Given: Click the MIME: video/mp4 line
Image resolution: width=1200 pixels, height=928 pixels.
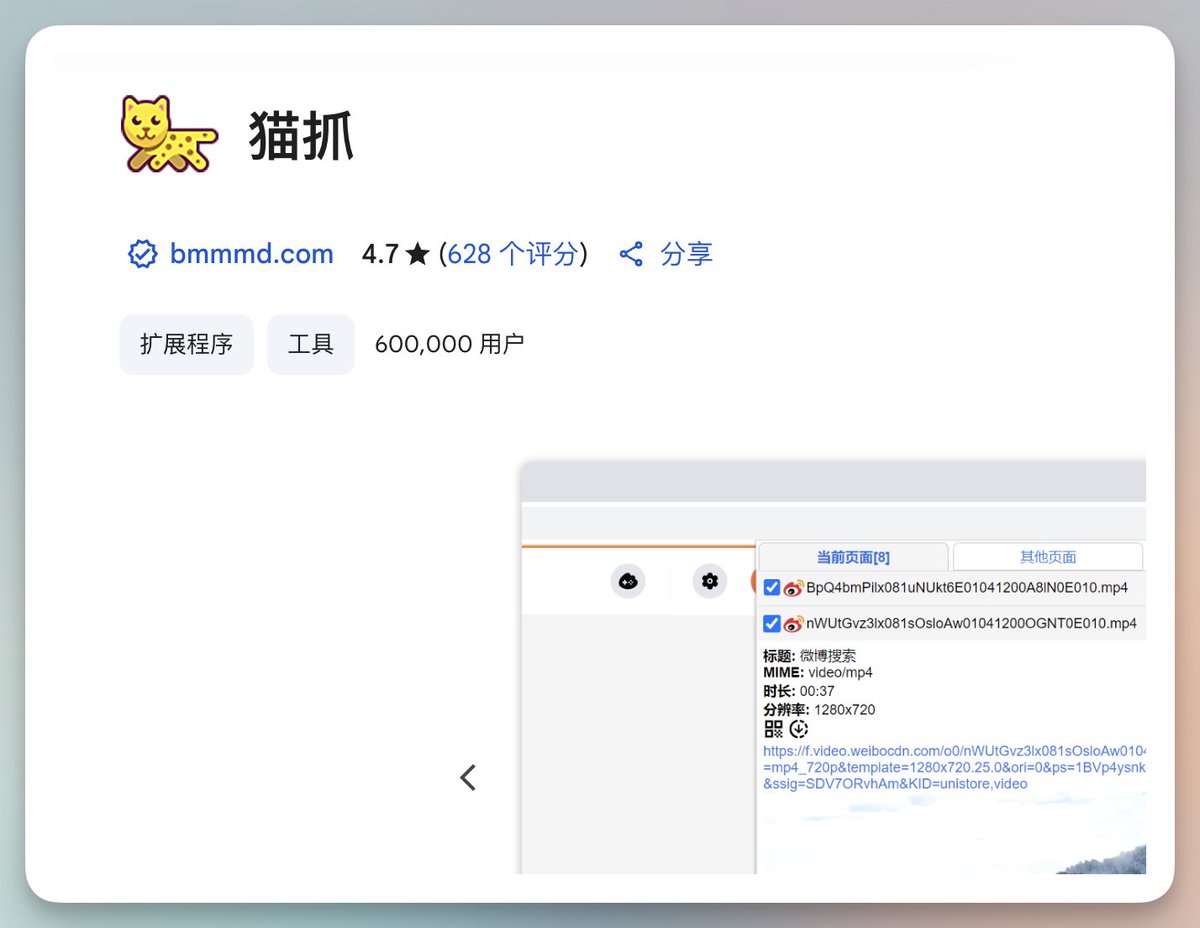Looking at the screenshot, I should 818,673.
